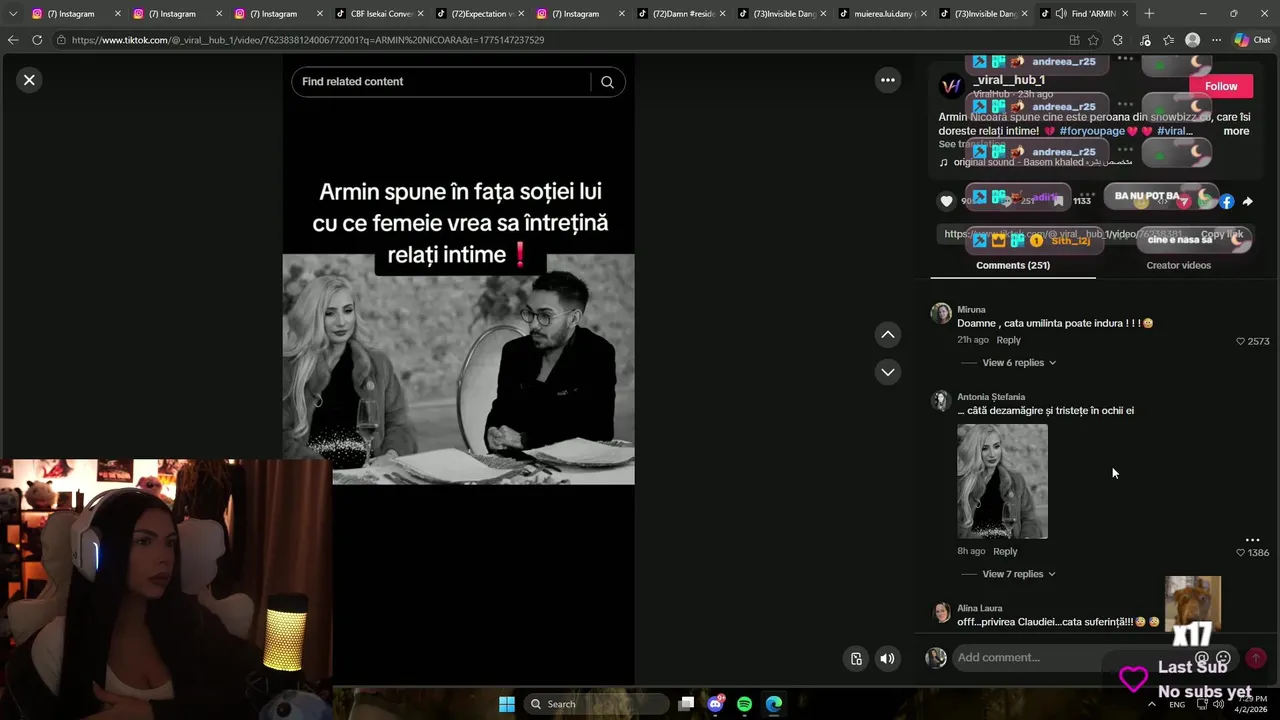Reply to Antonia Ștefania's comment
This screenshot has height=720, width=1280.
coord(1005,551)
